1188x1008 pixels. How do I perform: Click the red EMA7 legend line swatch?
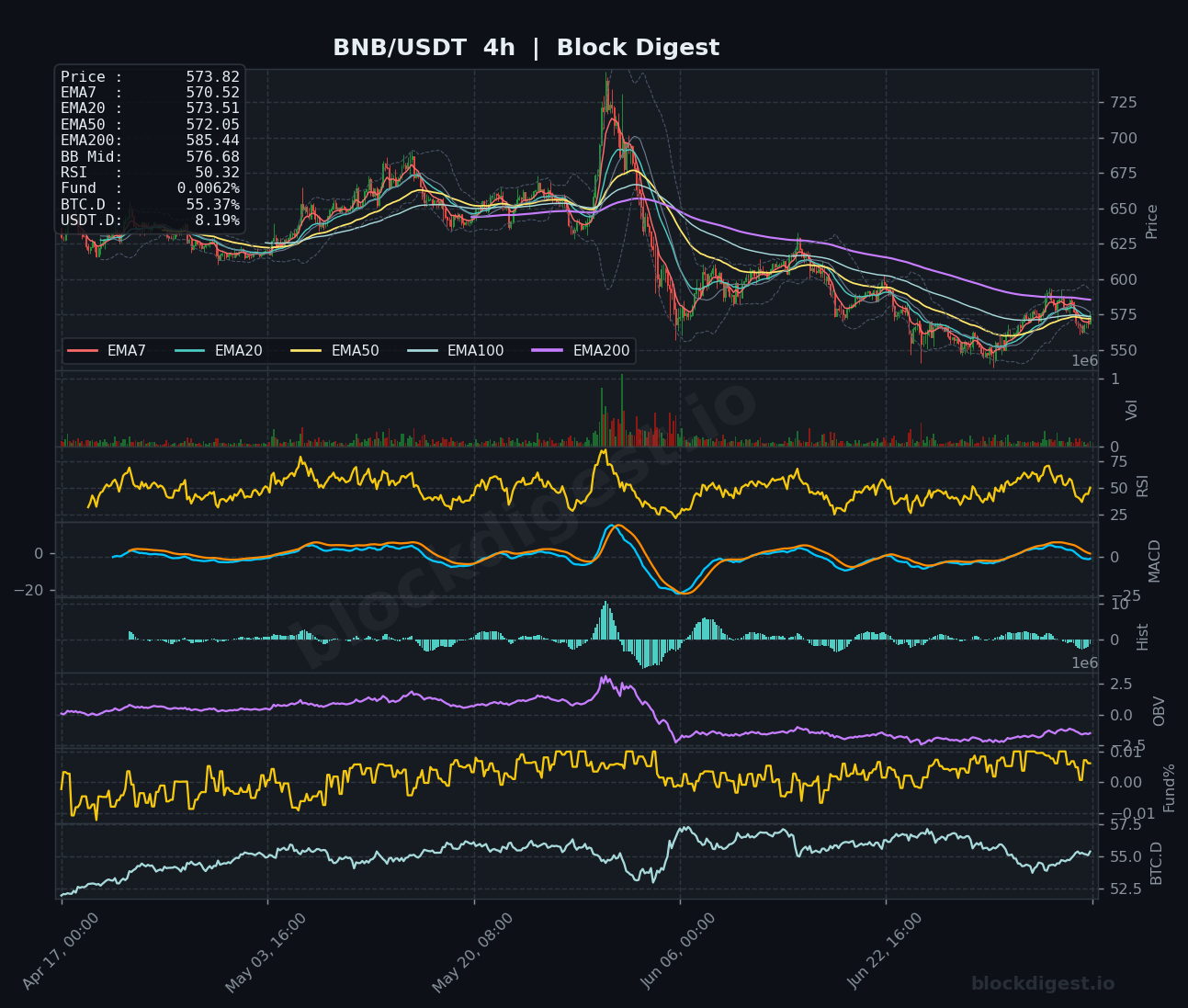83,351
